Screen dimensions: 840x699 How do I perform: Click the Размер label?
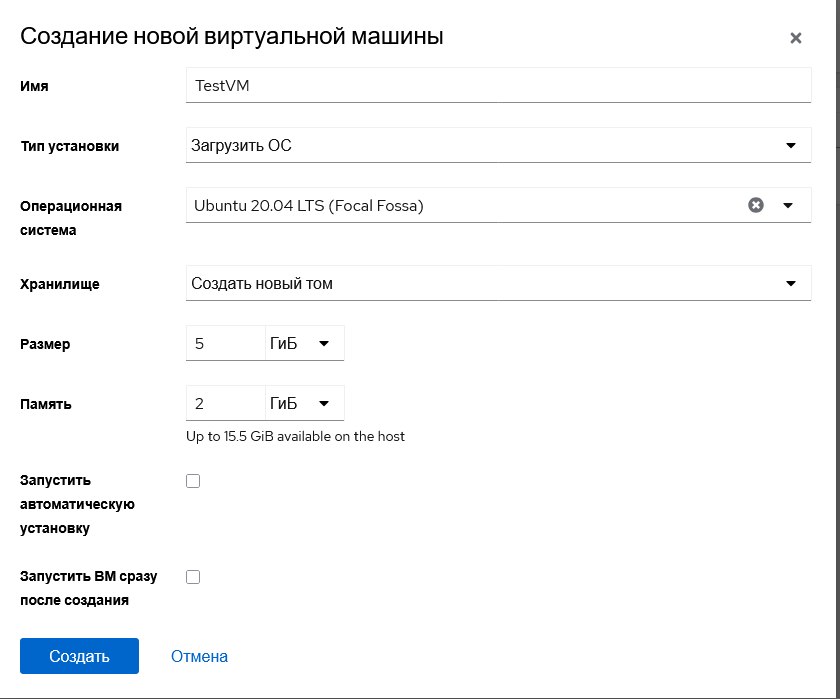[x=45, y=344]
